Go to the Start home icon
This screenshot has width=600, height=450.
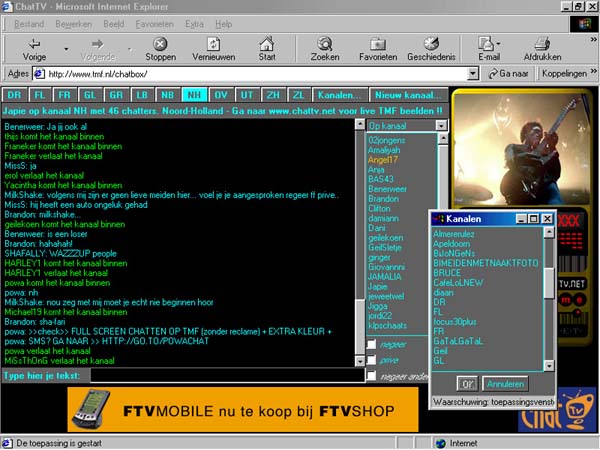(x=267, y=43)
